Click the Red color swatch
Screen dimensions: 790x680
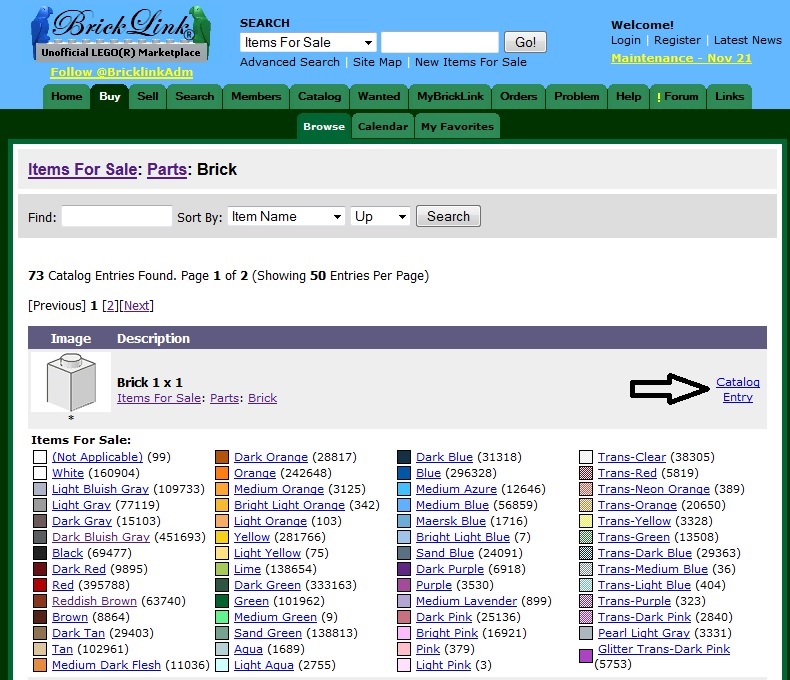[40, 585]
